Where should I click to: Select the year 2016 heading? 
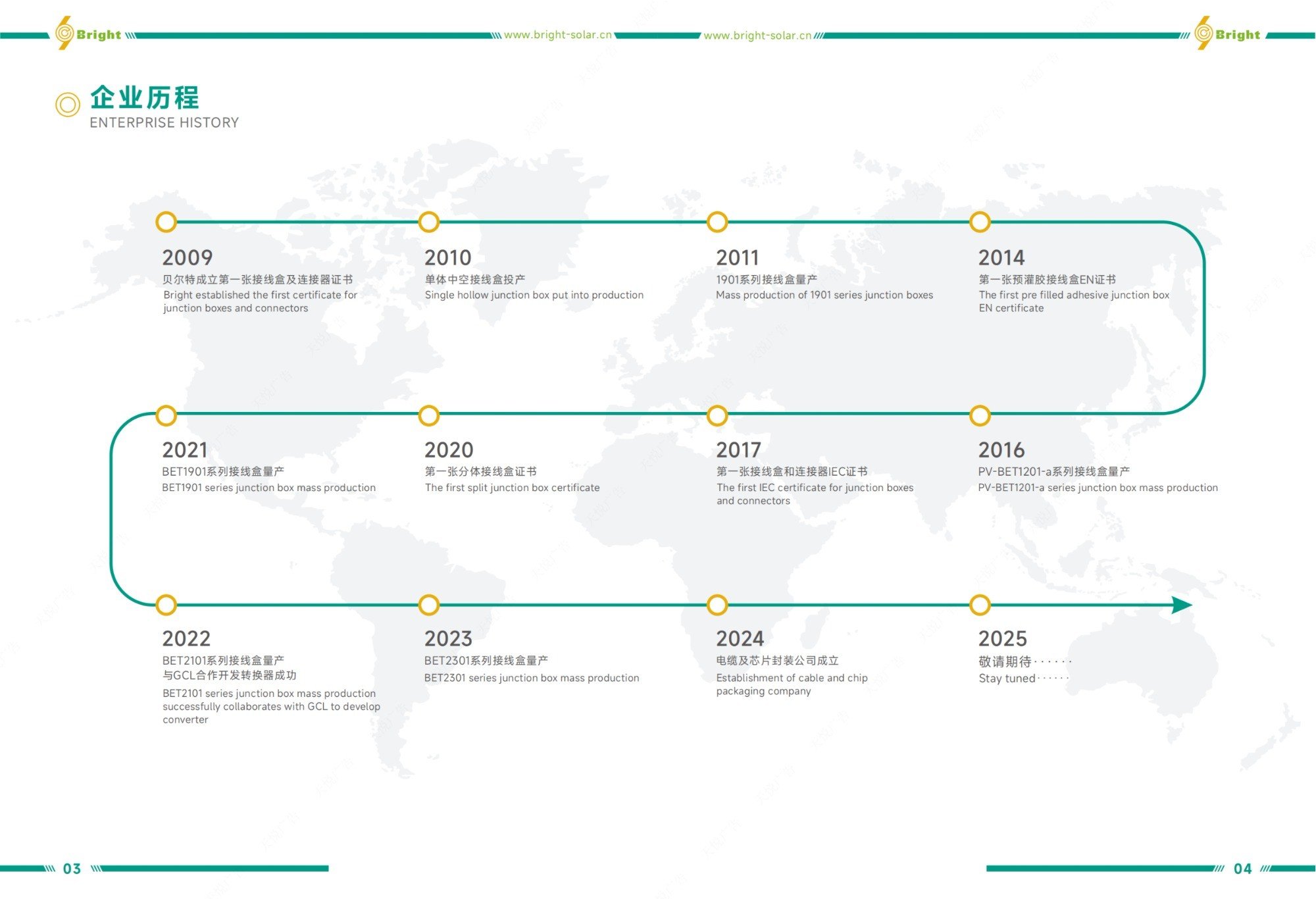tap(1001, 450)
